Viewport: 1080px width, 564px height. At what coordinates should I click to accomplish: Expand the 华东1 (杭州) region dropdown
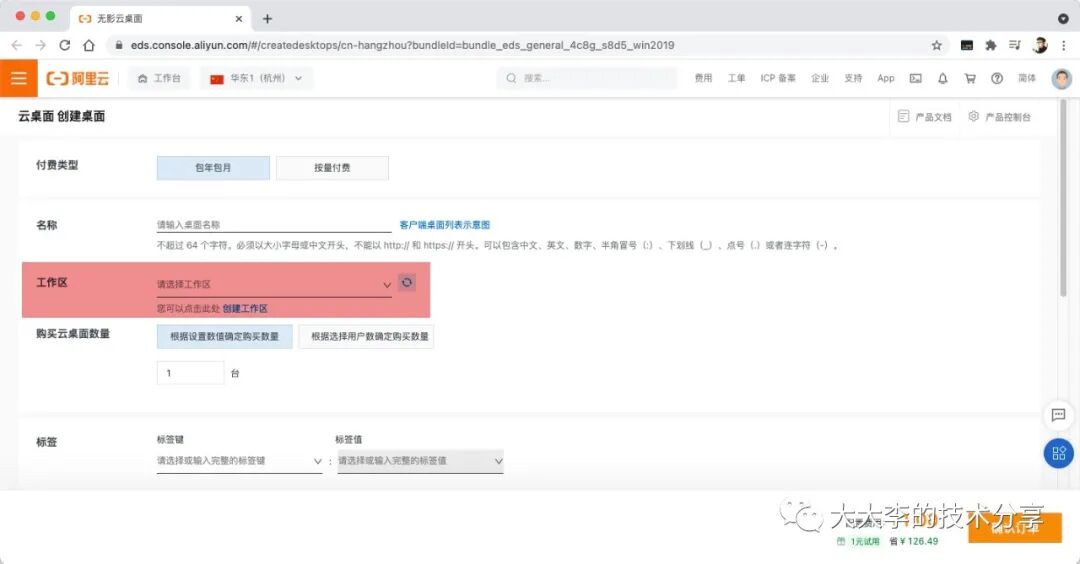[x=256, y=79]
